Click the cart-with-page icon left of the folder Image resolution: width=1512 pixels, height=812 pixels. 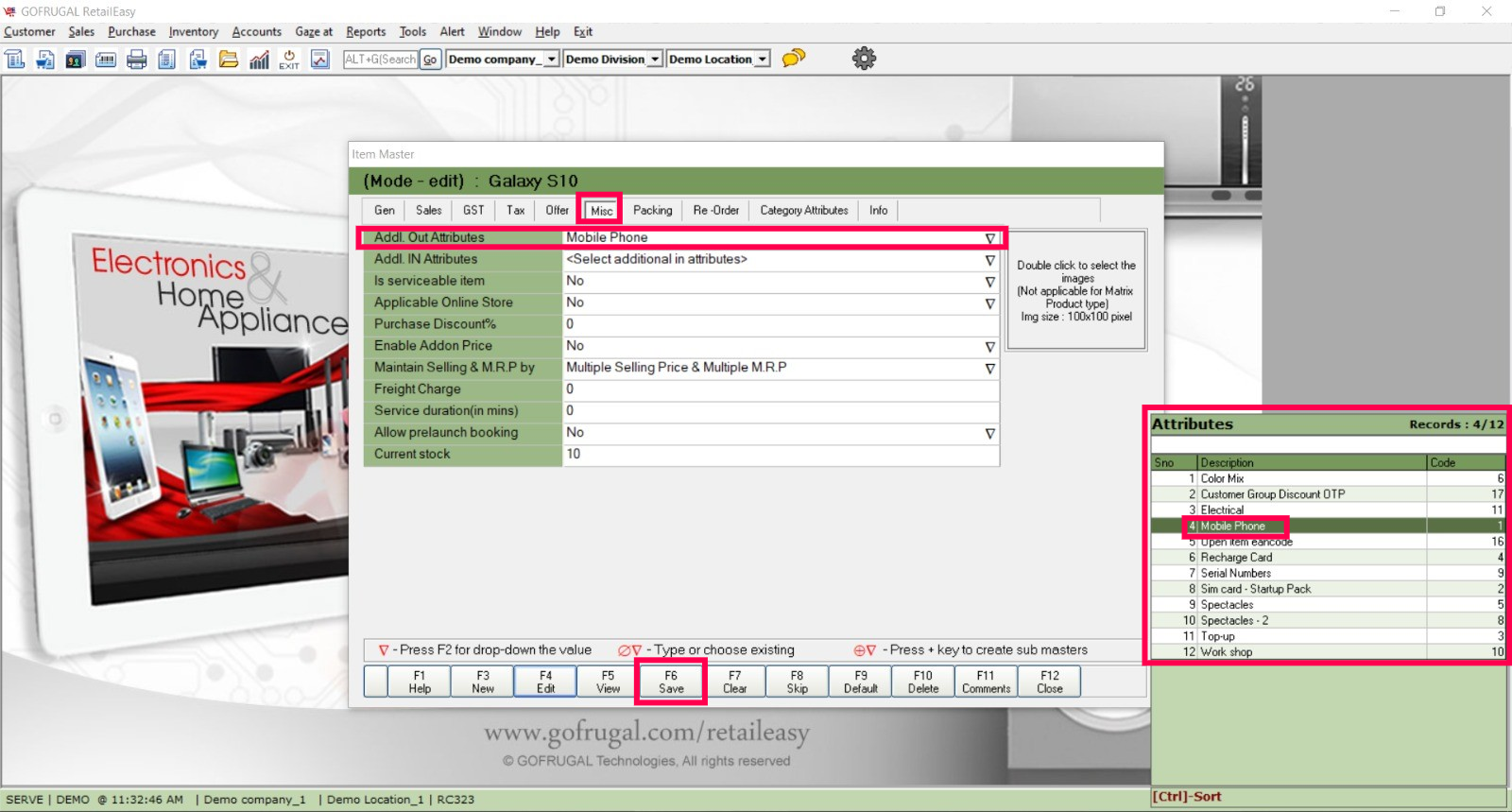(x=198, y=60)
